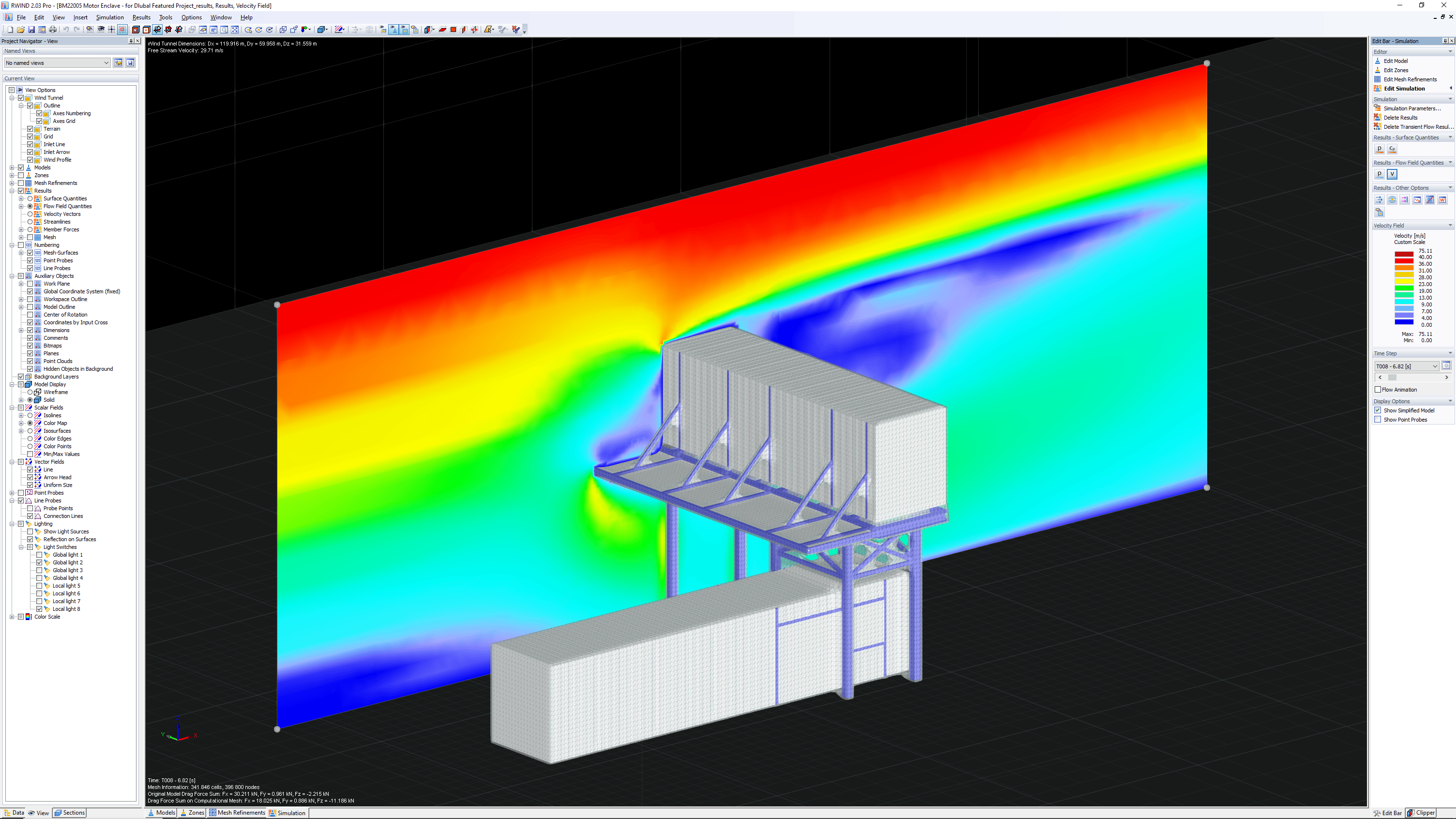Enable Flow Animation
The width and height of the screenshot is (1456, 819).
click(1378, 390)
